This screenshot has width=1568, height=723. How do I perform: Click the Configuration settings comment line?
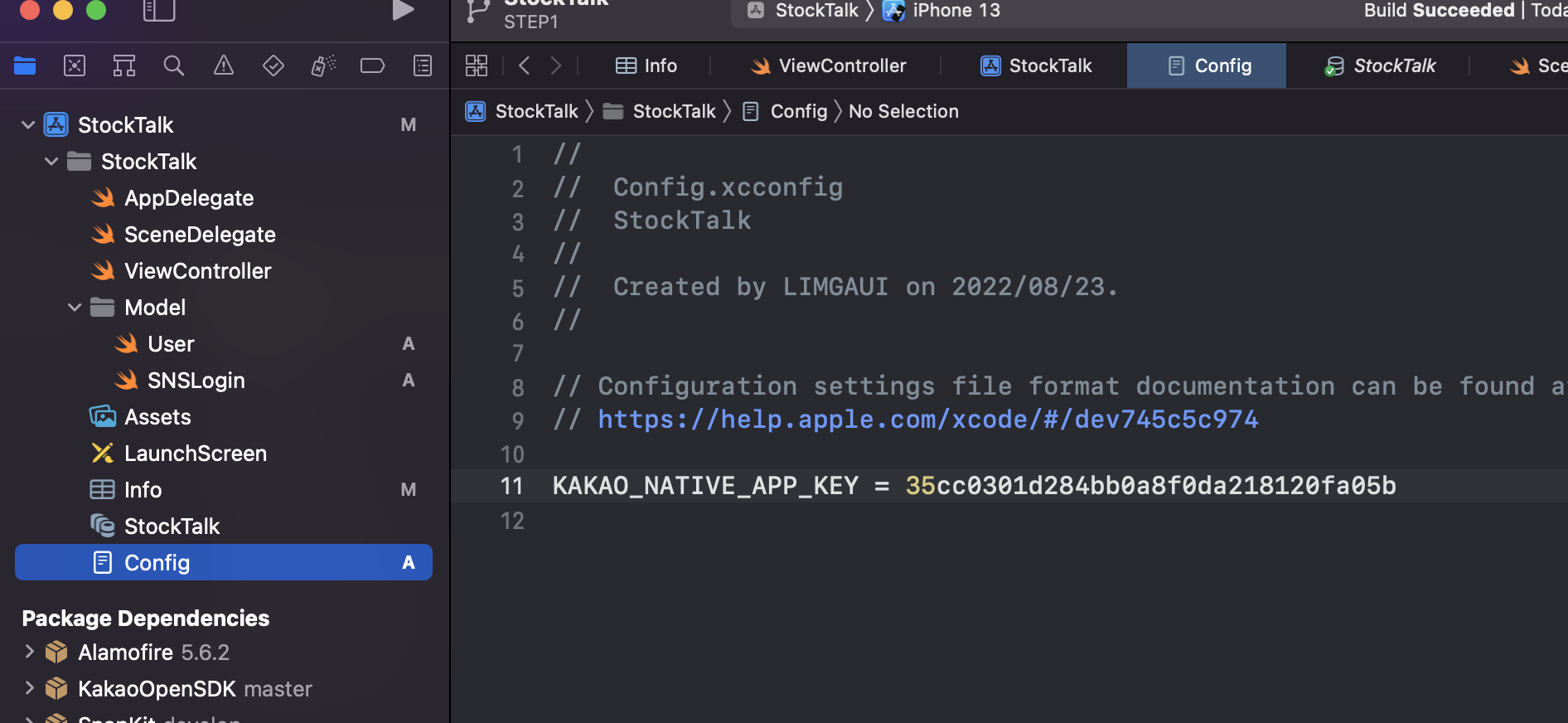(x=1059, y=386)
